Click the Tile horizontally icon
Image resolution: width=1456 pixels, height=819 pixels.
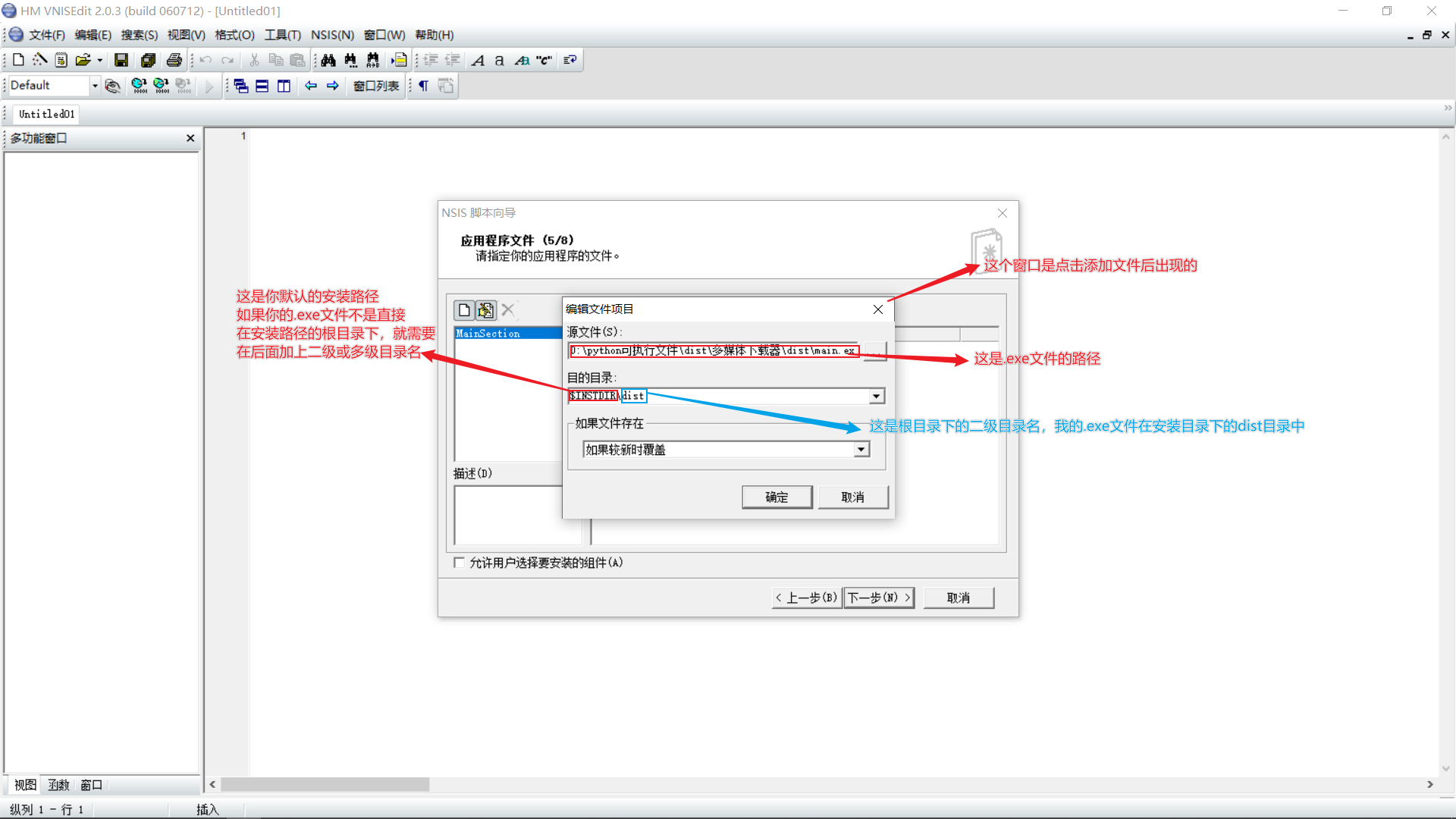(x=262, y=86)
